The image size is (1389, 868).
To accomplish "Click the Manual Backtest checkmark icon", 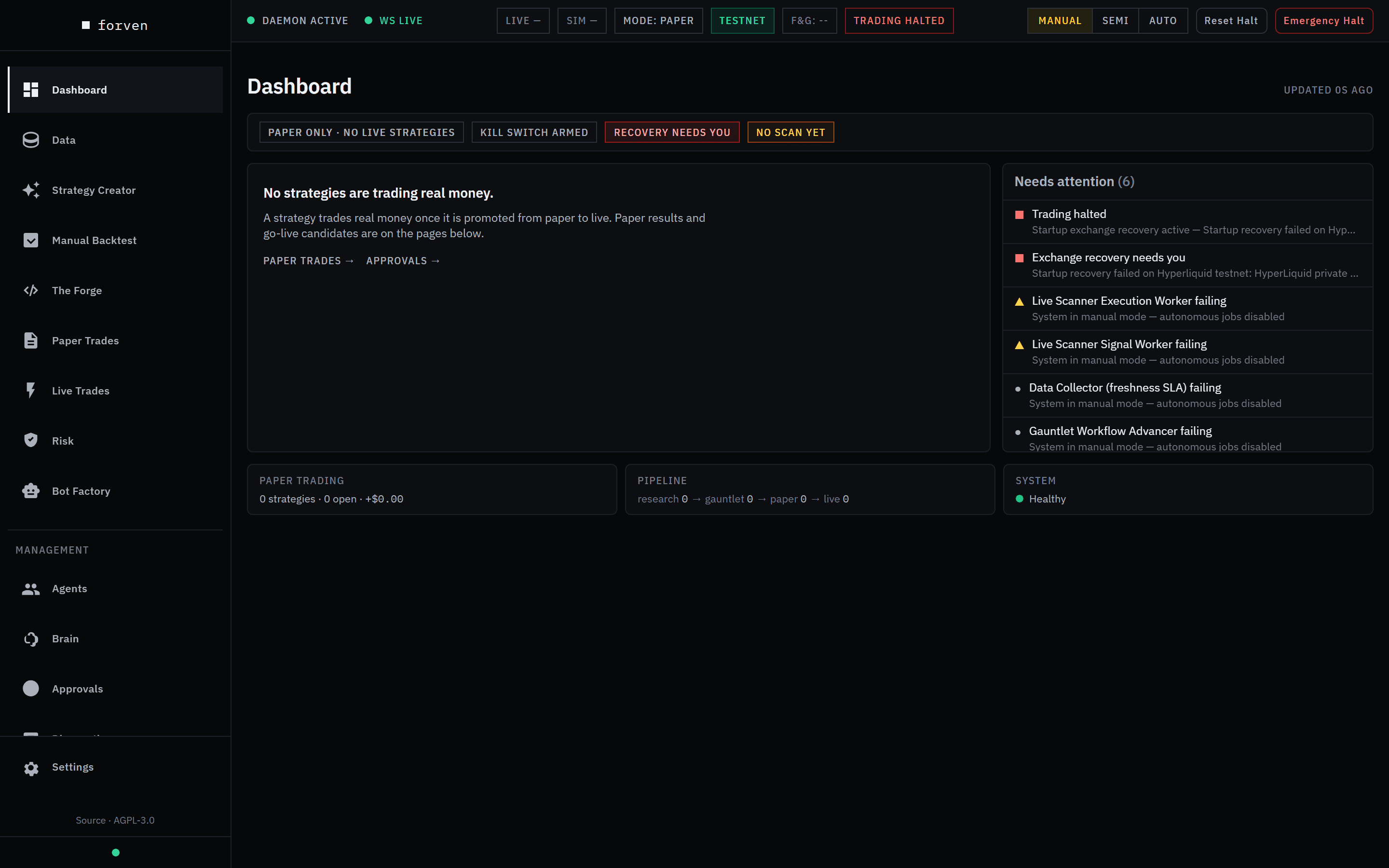I will (x=31, y=240).
